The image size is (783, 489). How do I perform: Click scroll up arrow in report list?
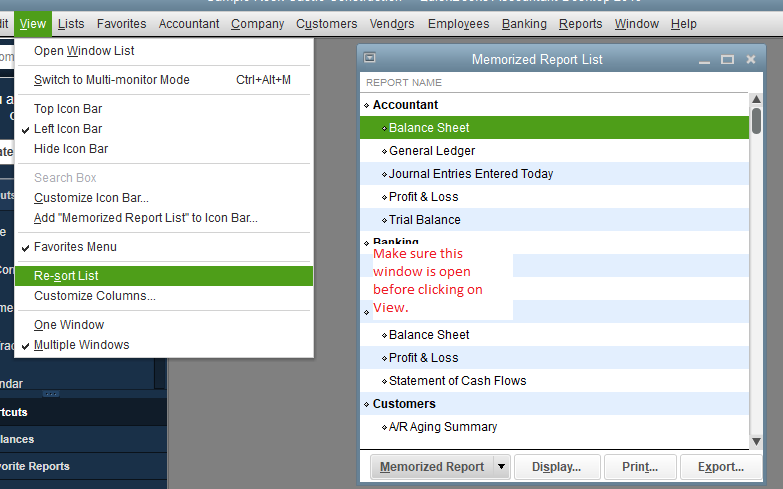pyautogui.click(x=756, y=99)
